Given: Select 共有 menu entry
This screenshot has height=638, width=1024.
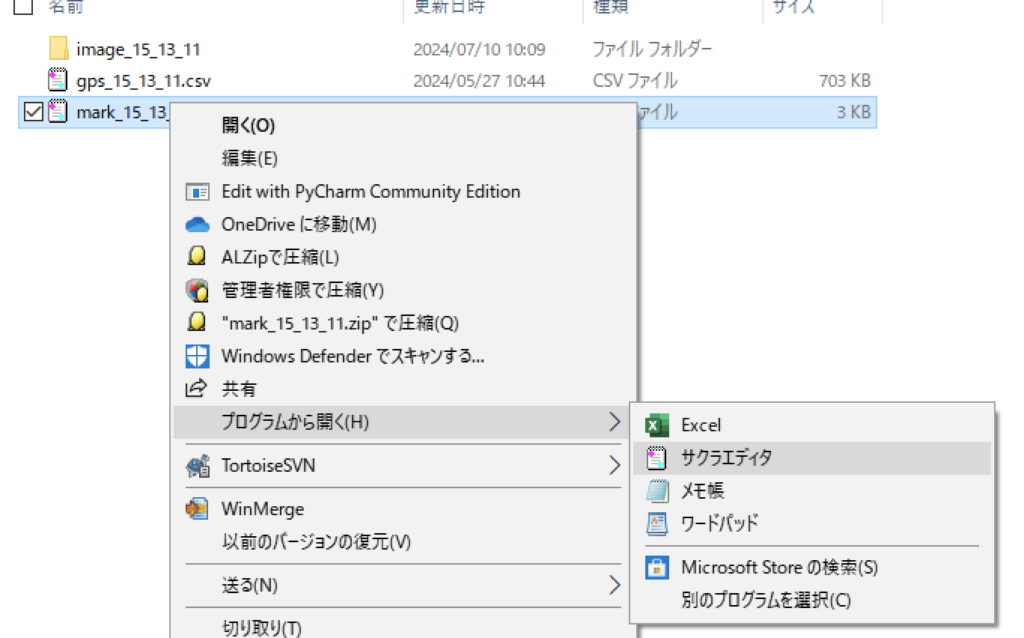Looking at the screenshot, I should (239, 389).
